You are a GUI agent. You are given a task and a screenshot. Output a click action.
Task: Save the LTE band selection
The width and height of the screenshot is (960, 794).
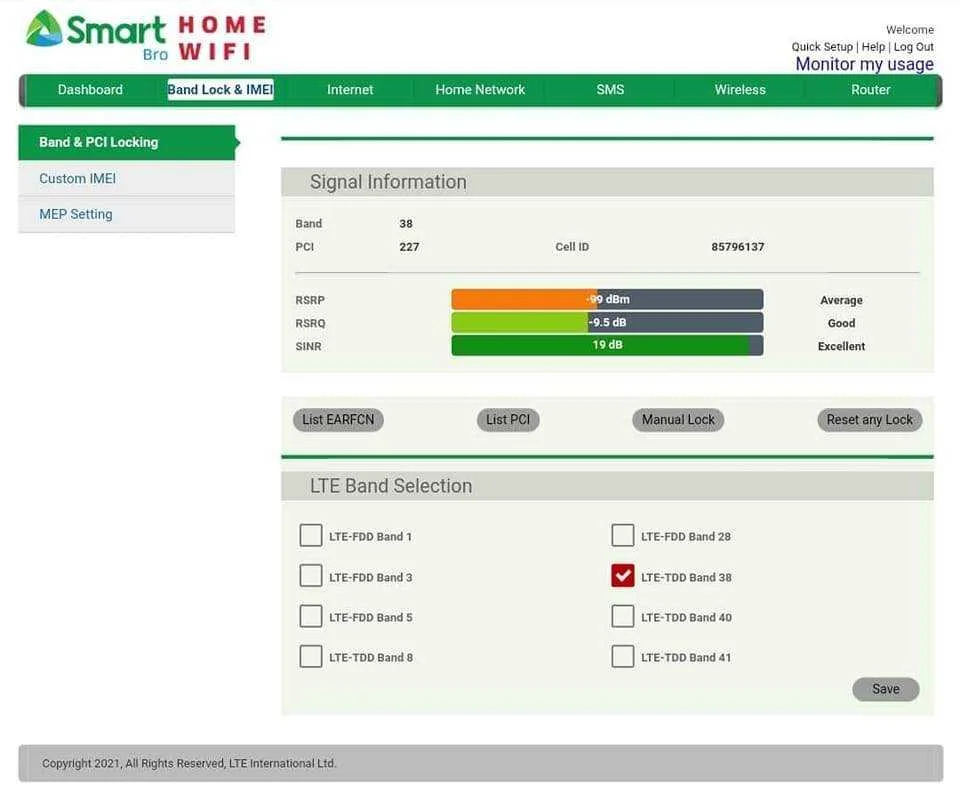885,689
